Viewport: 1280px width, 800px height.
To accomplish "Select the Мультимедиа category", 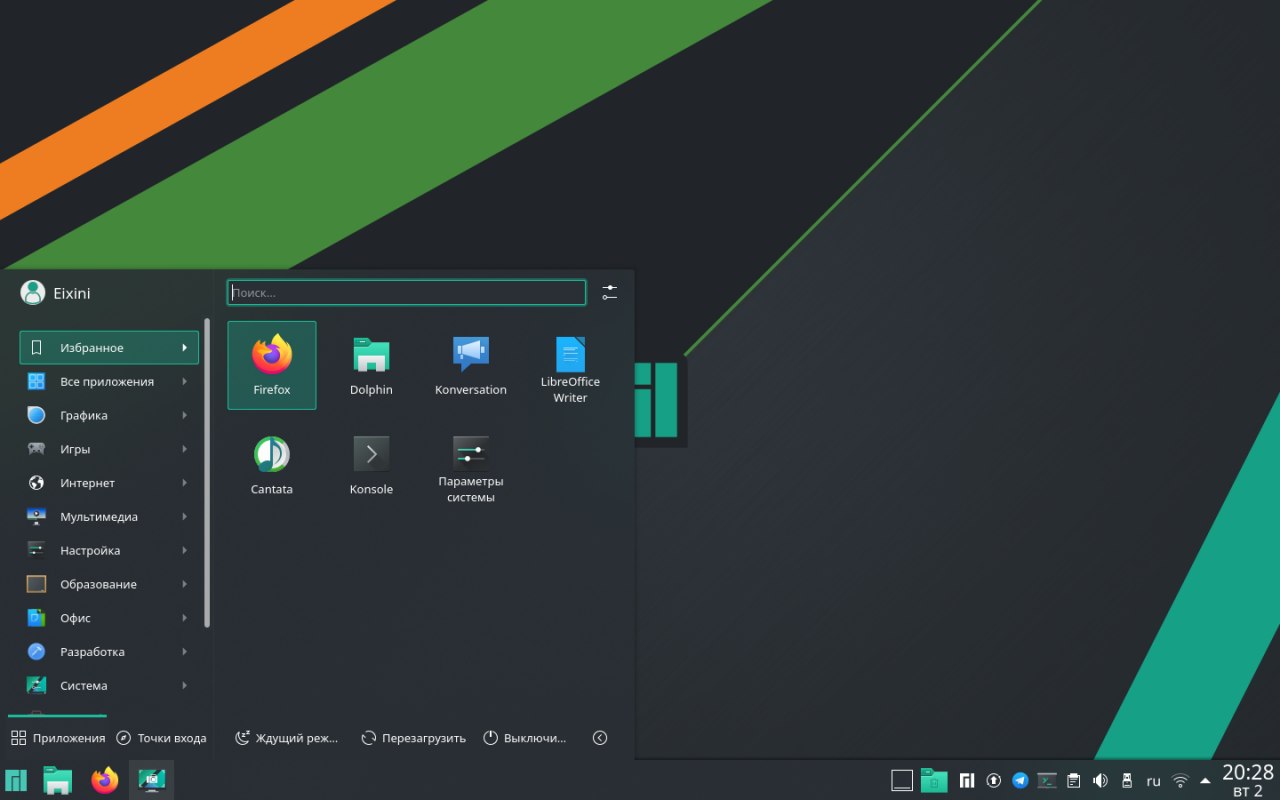I will [109, 517].
